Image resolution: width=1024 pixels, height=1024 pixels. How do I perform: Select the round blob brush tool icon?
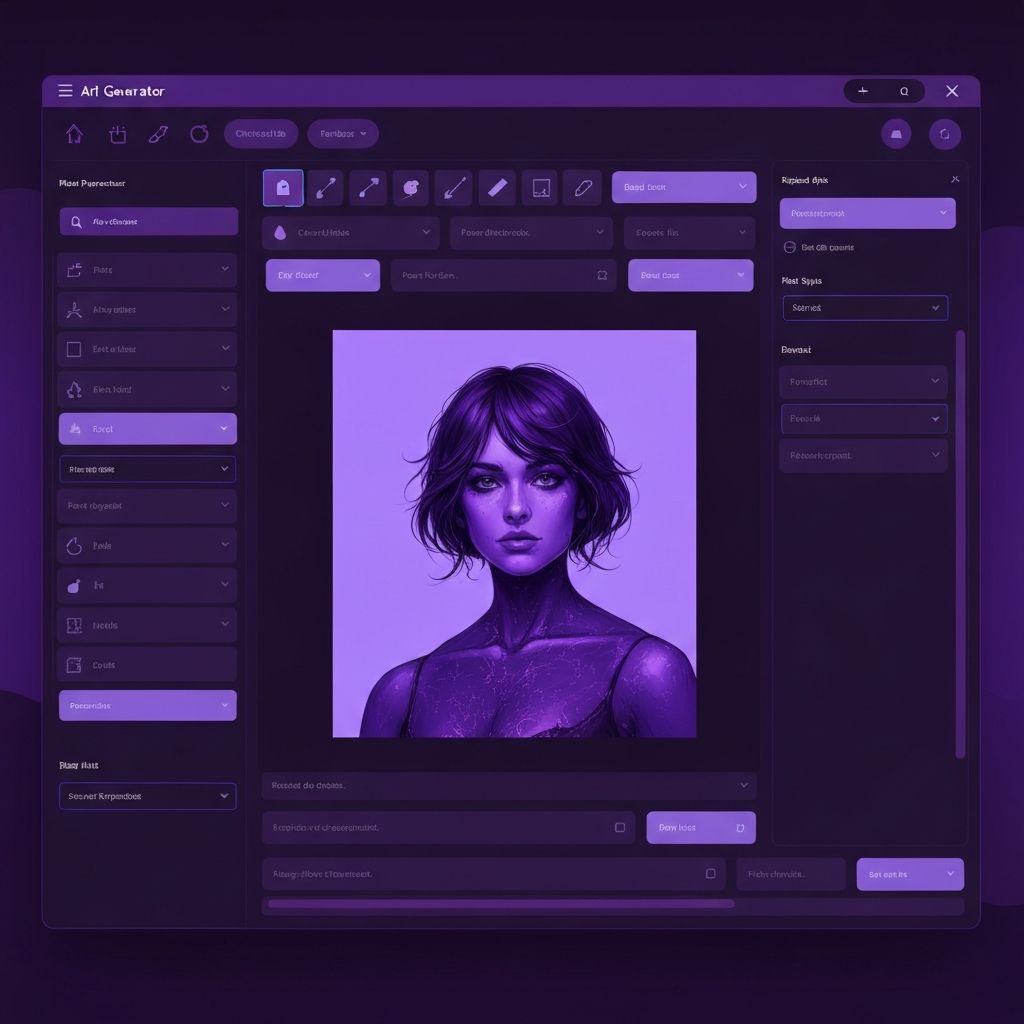410,187
